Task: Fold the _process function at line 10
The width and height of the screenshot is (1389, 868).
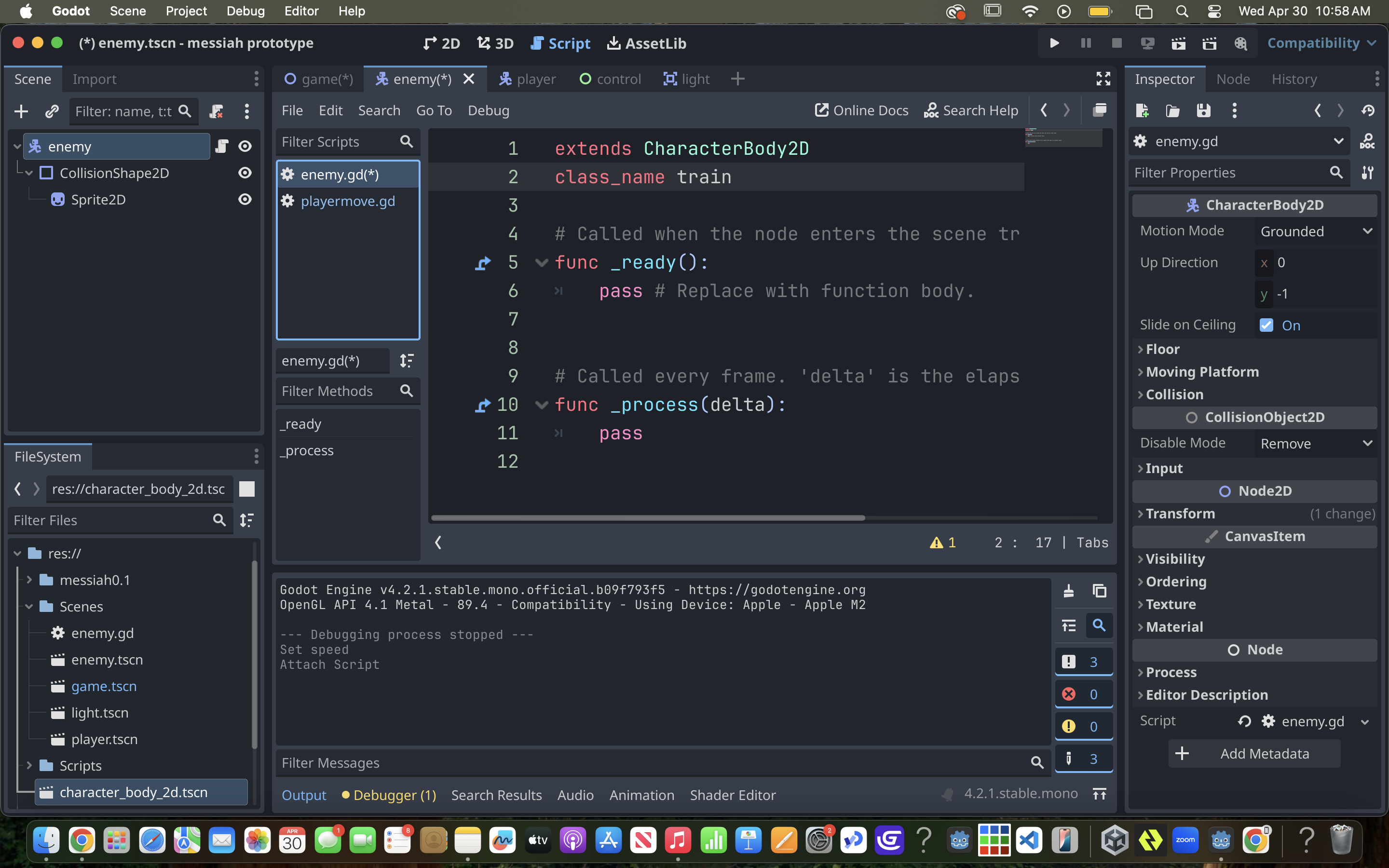Action: click(x=541, y=405)
